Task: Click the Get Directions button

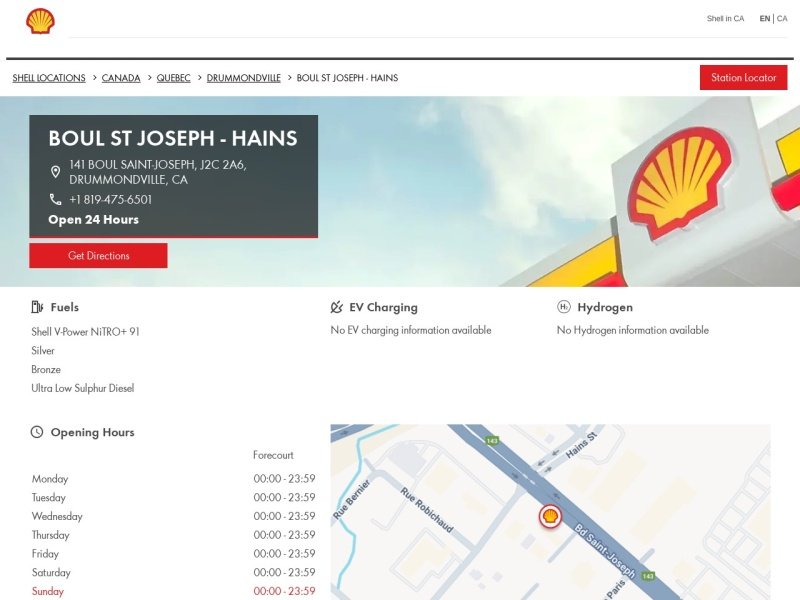Action: point(98,256)
